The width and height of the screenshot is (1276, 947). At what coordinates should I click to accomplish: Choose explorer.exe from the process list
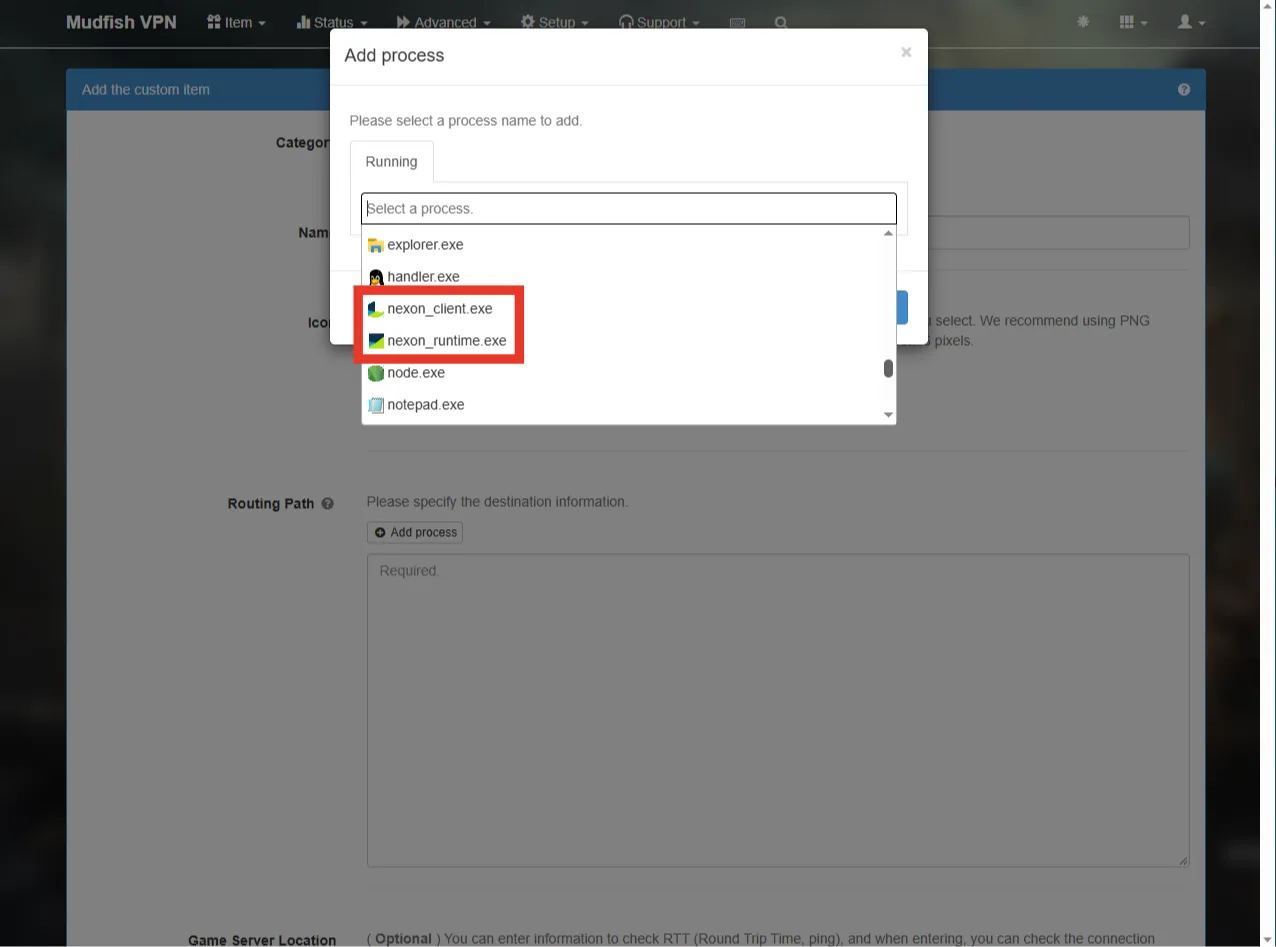[622, 245]
